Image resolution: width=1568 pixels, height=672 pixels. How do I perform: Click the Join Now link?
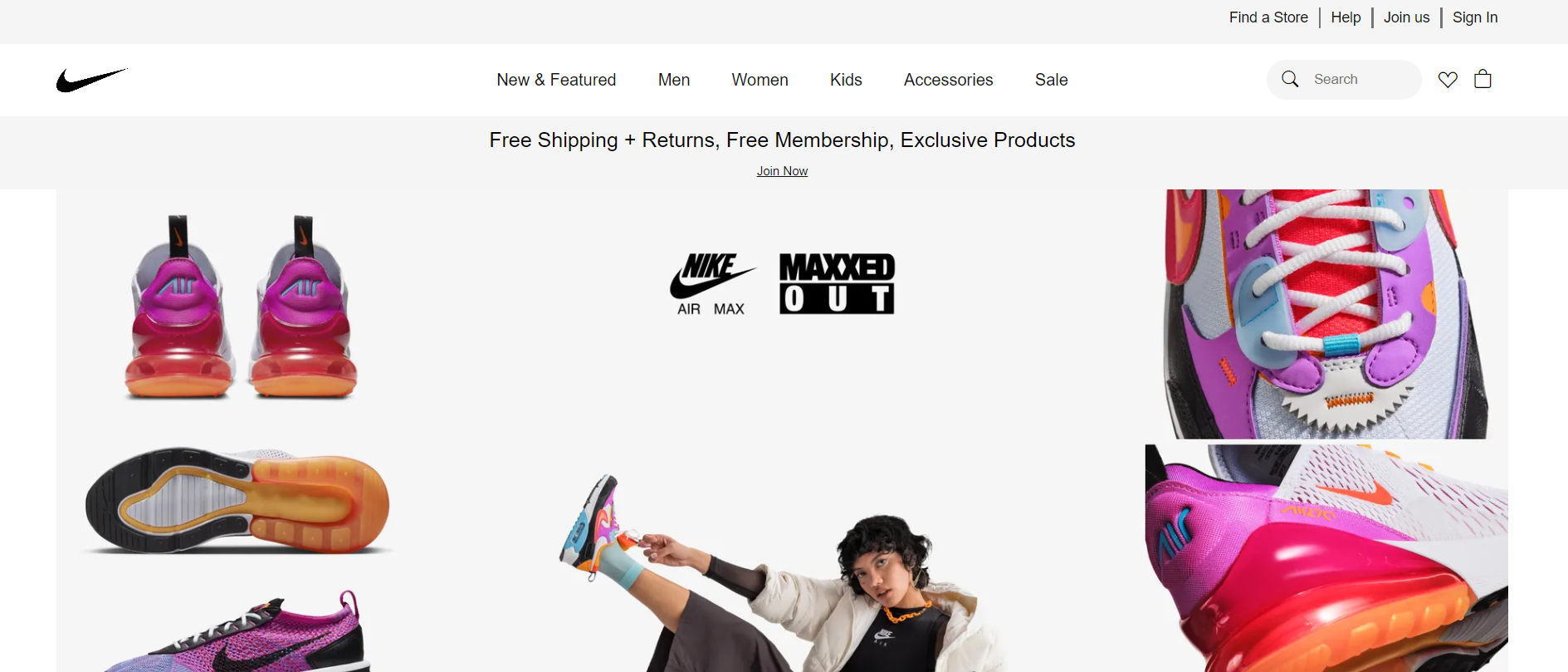click(x=782, y=171)
